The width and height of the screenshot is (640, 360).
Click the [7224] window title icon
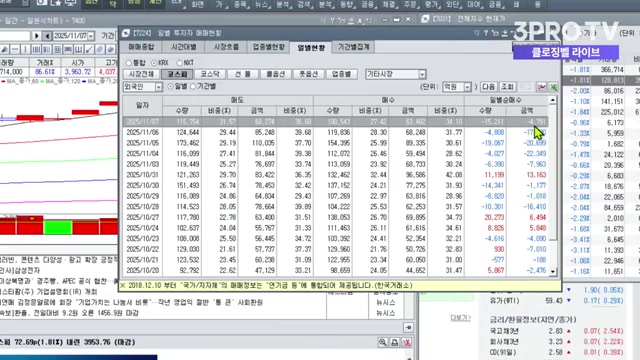[x=126, y=33]
